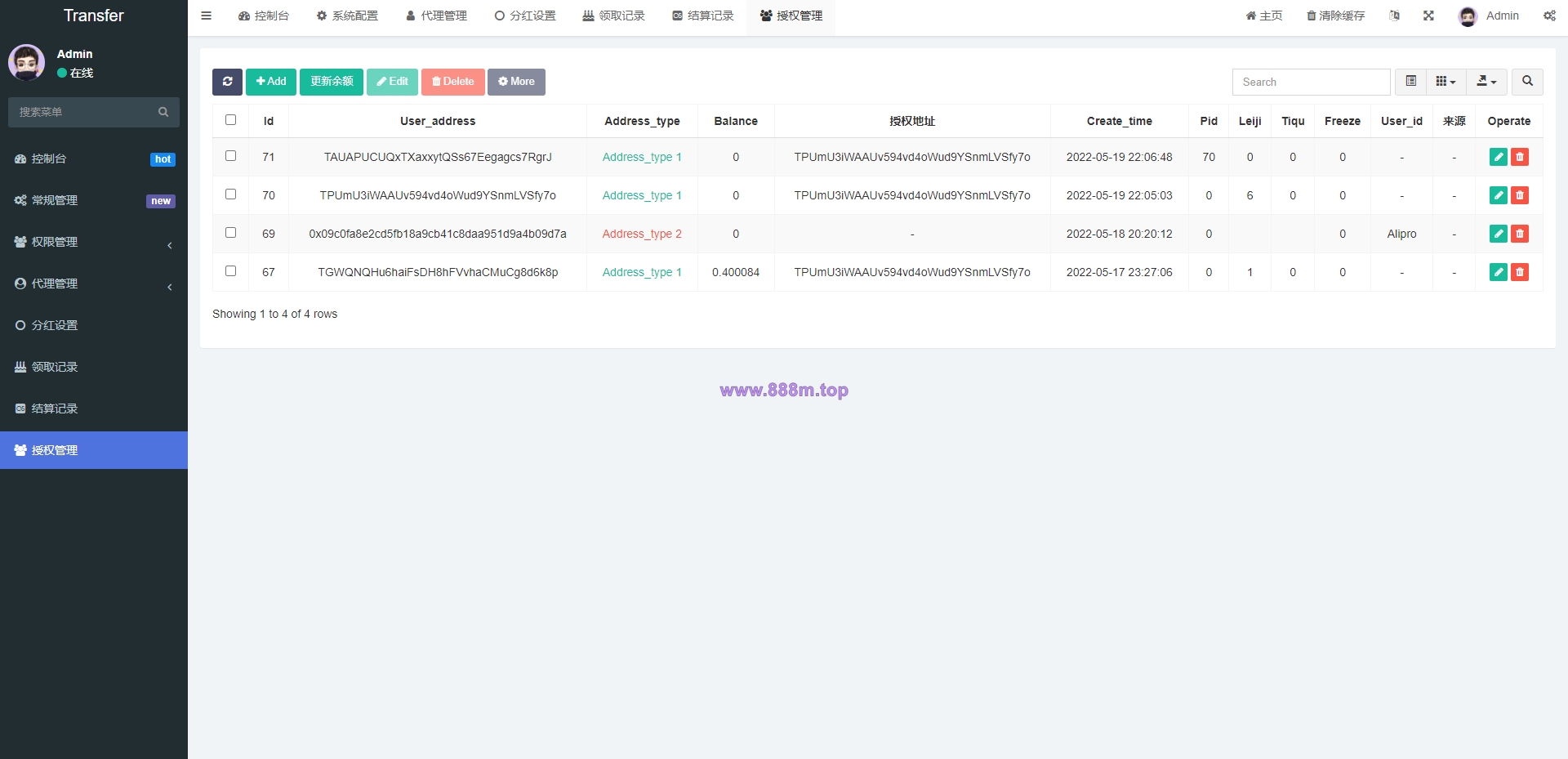Screen dimensions: 1568x759
Task: Open 结算记录 in the sidebar
Action: point(94,409)
